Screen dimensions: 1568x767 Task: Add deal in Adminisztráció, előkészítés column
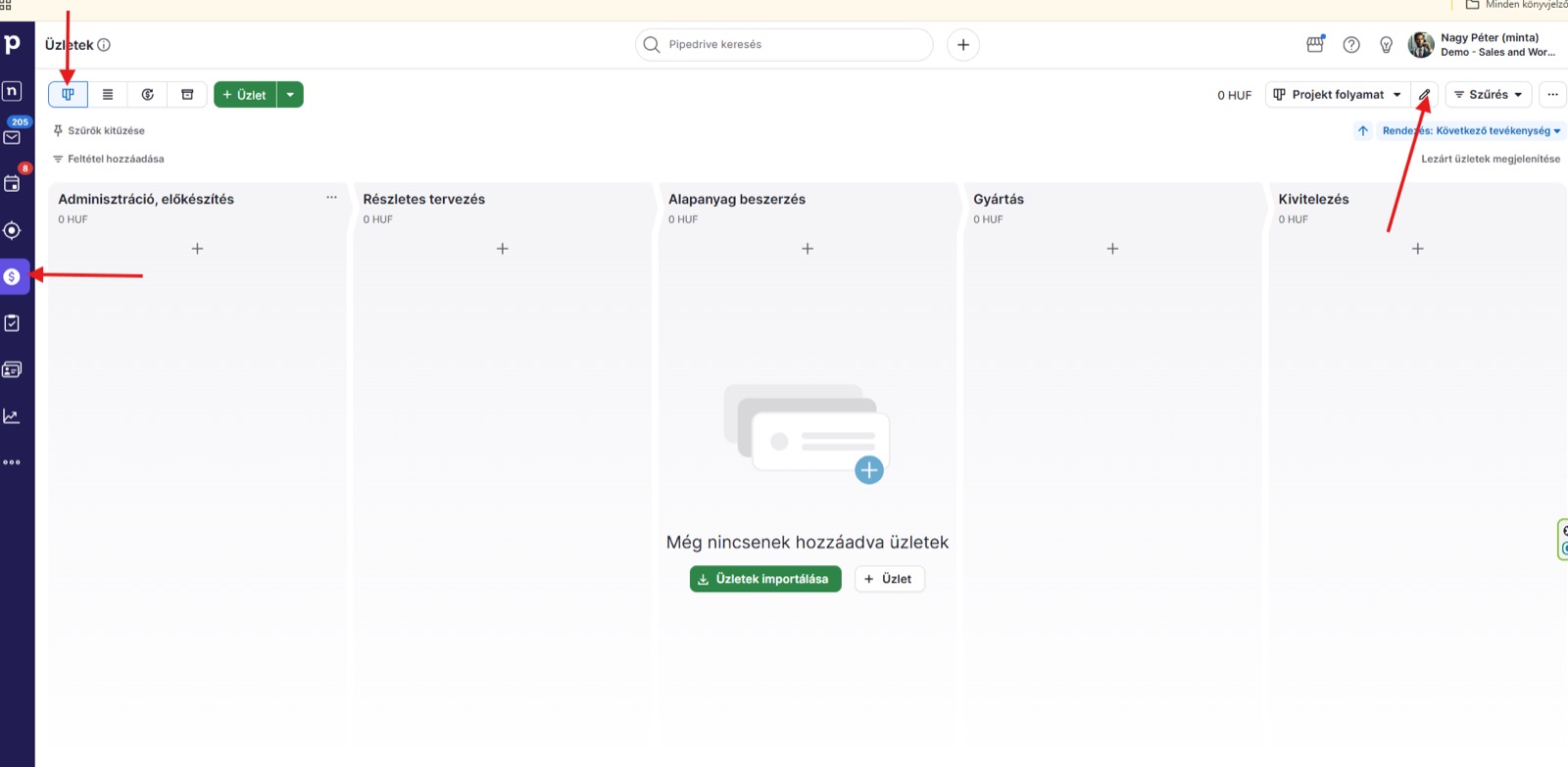pyautogui.click(x=197, y=249)
